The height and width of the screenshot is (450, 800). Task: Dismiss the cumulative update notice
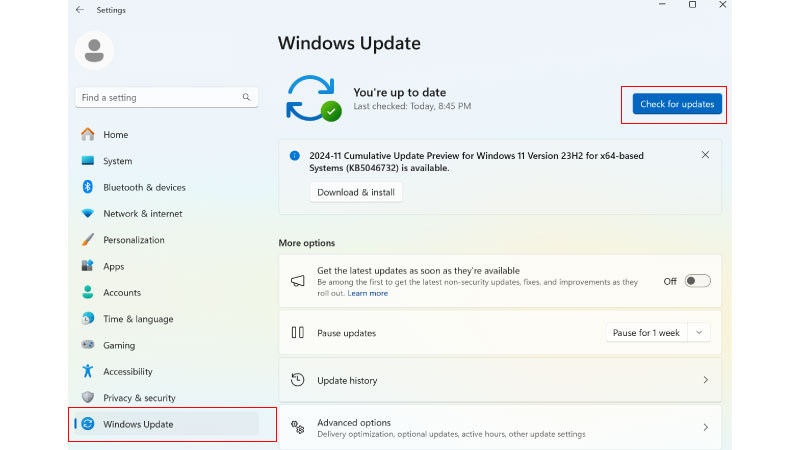705,155
